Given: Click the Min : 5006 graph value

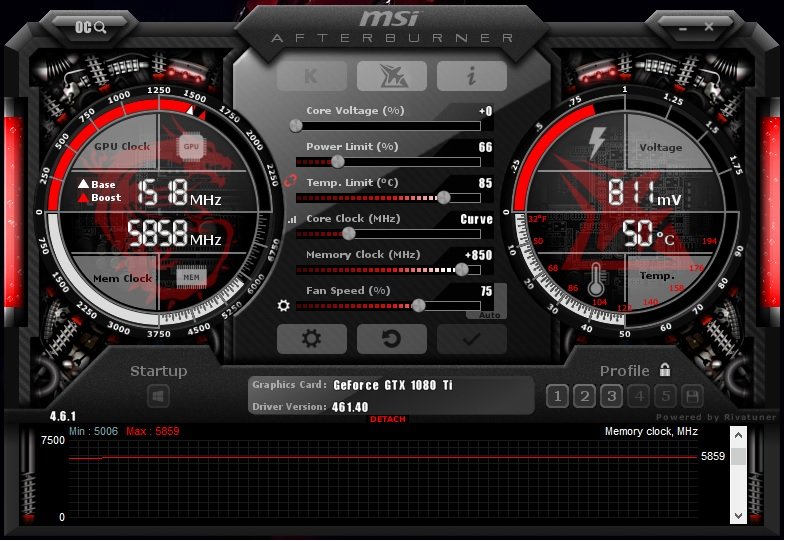Looking at the screenshot, I should pos(94,431).
